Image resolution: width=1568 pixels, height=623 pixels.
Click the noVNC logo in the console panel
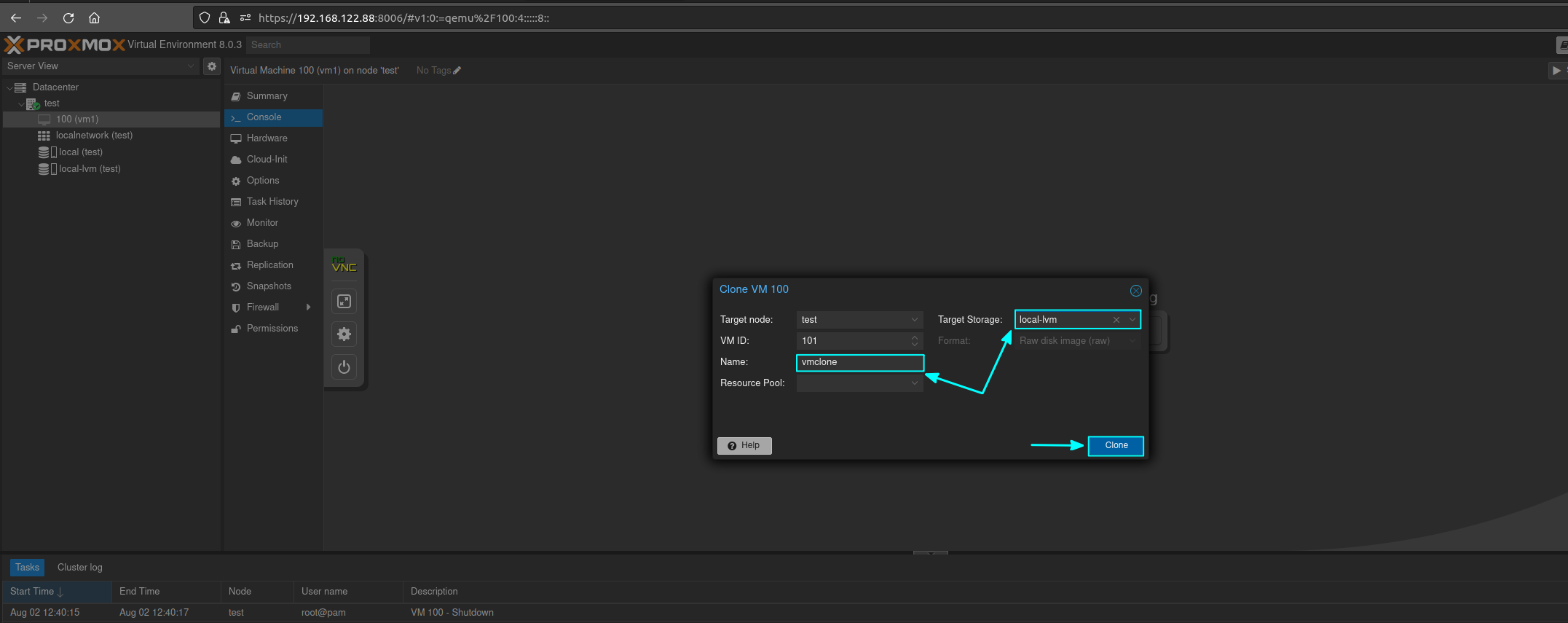(344, 265)
